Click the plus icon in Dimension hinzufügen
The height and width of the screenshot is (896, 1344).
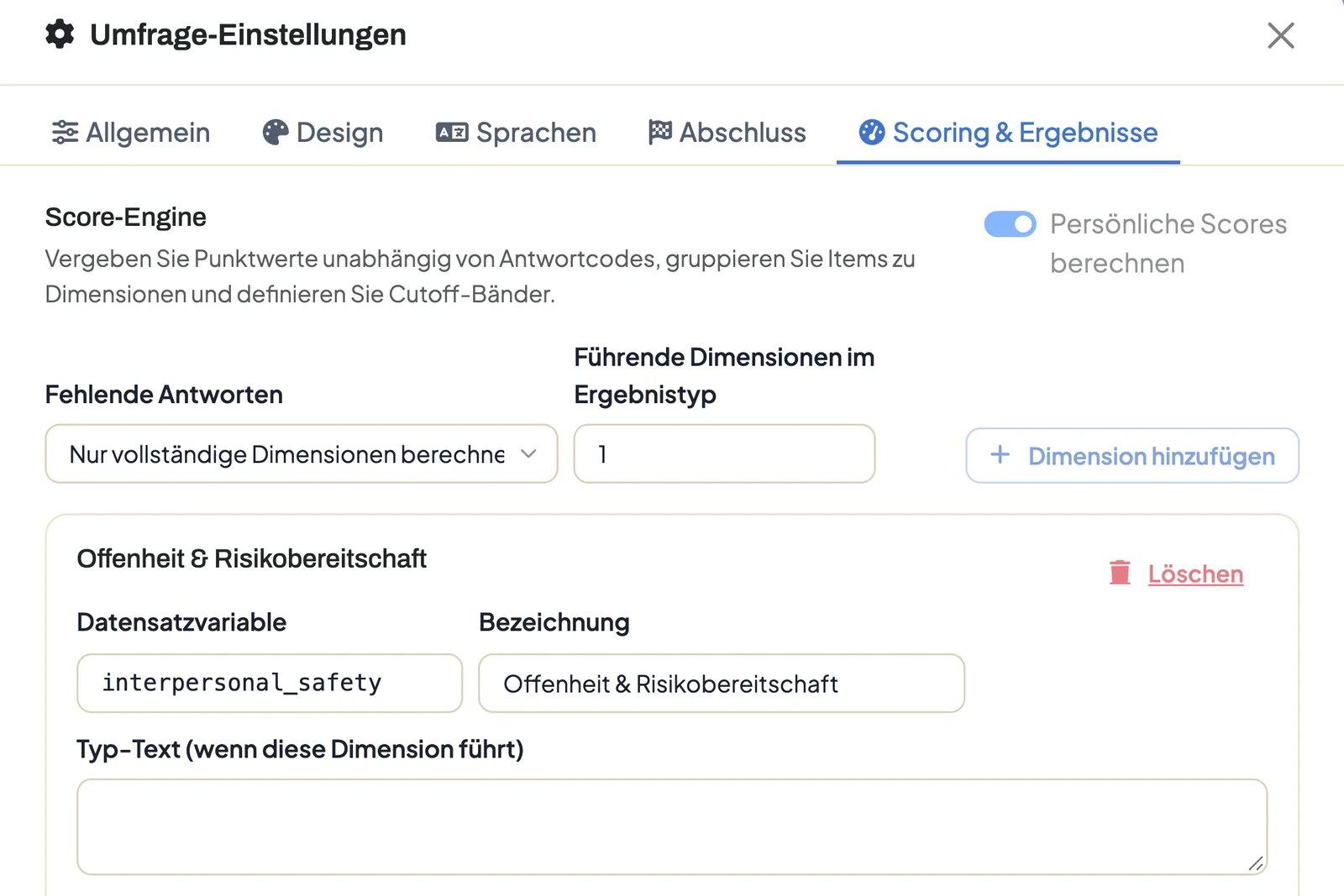click(x=1000, y=454)
